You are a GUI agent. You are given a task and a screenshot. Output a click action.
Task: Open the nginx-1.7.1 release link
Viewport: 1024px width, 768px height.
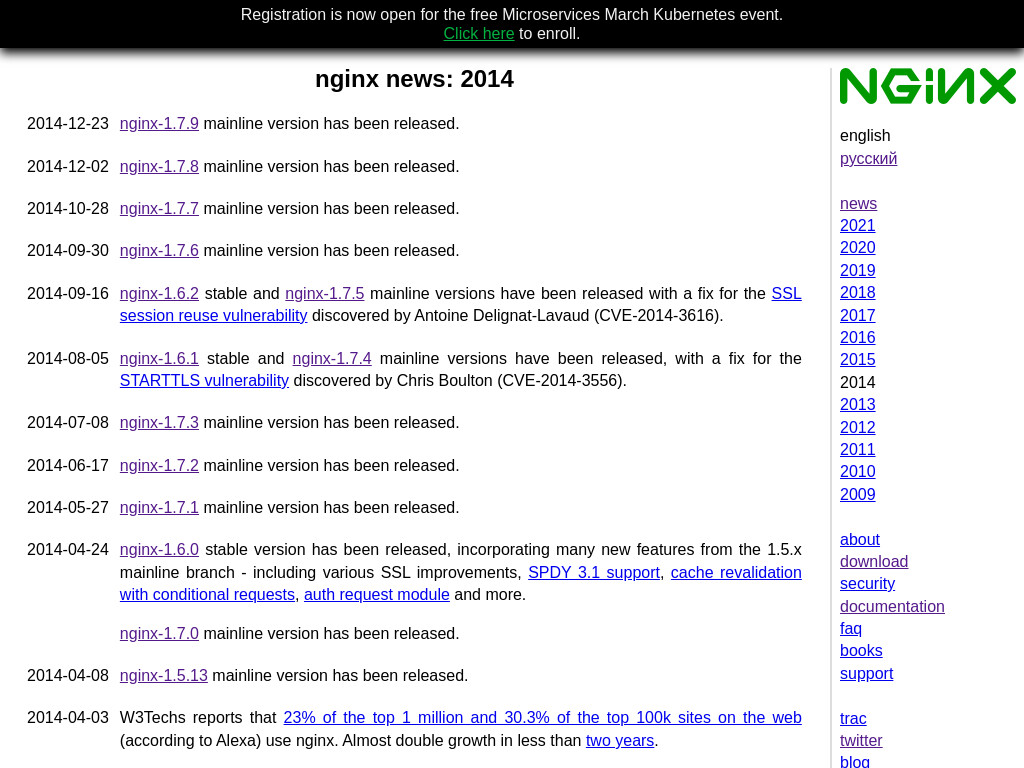(x=159, y=507)
